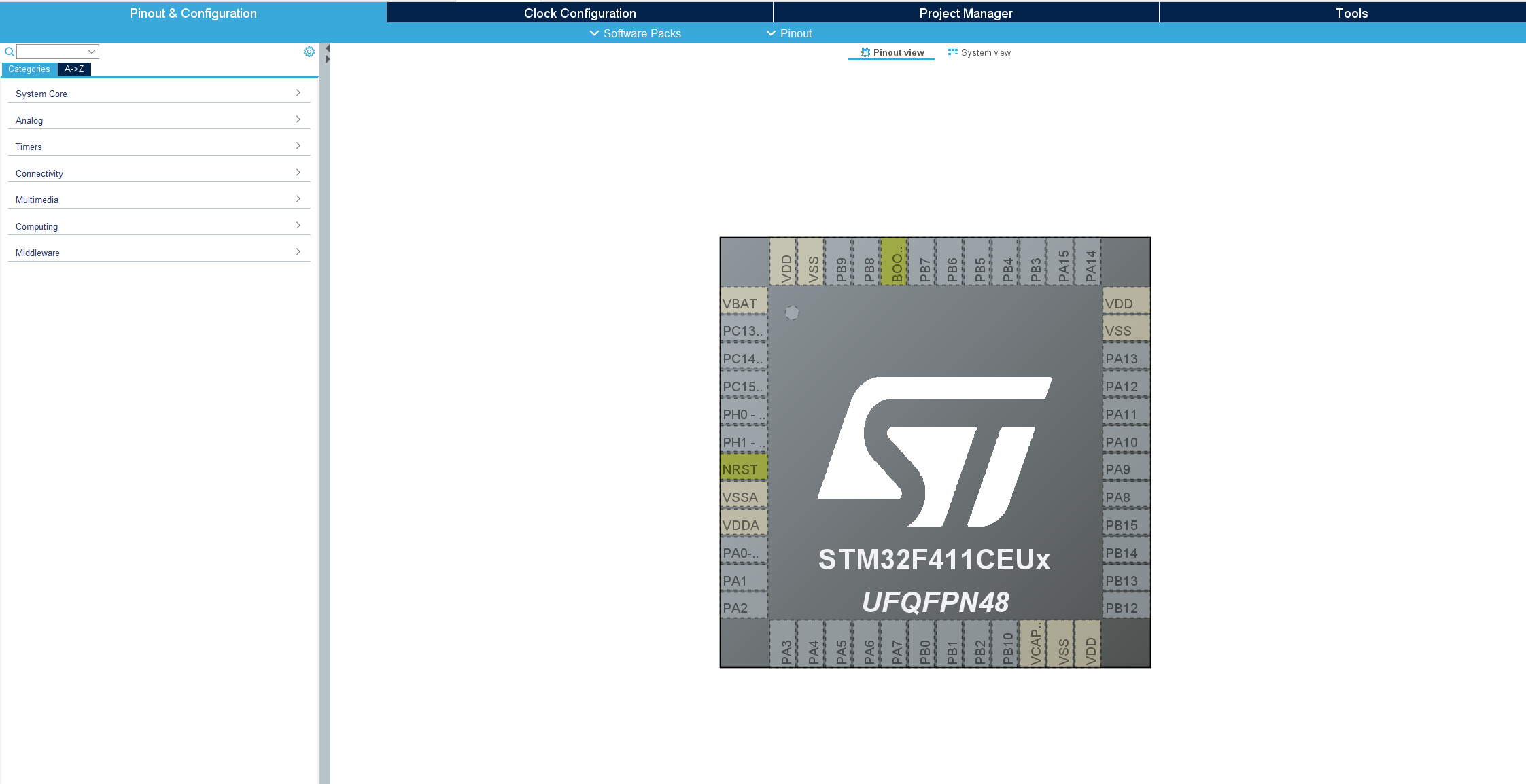Select the Categories tab

tap(29, 69)
